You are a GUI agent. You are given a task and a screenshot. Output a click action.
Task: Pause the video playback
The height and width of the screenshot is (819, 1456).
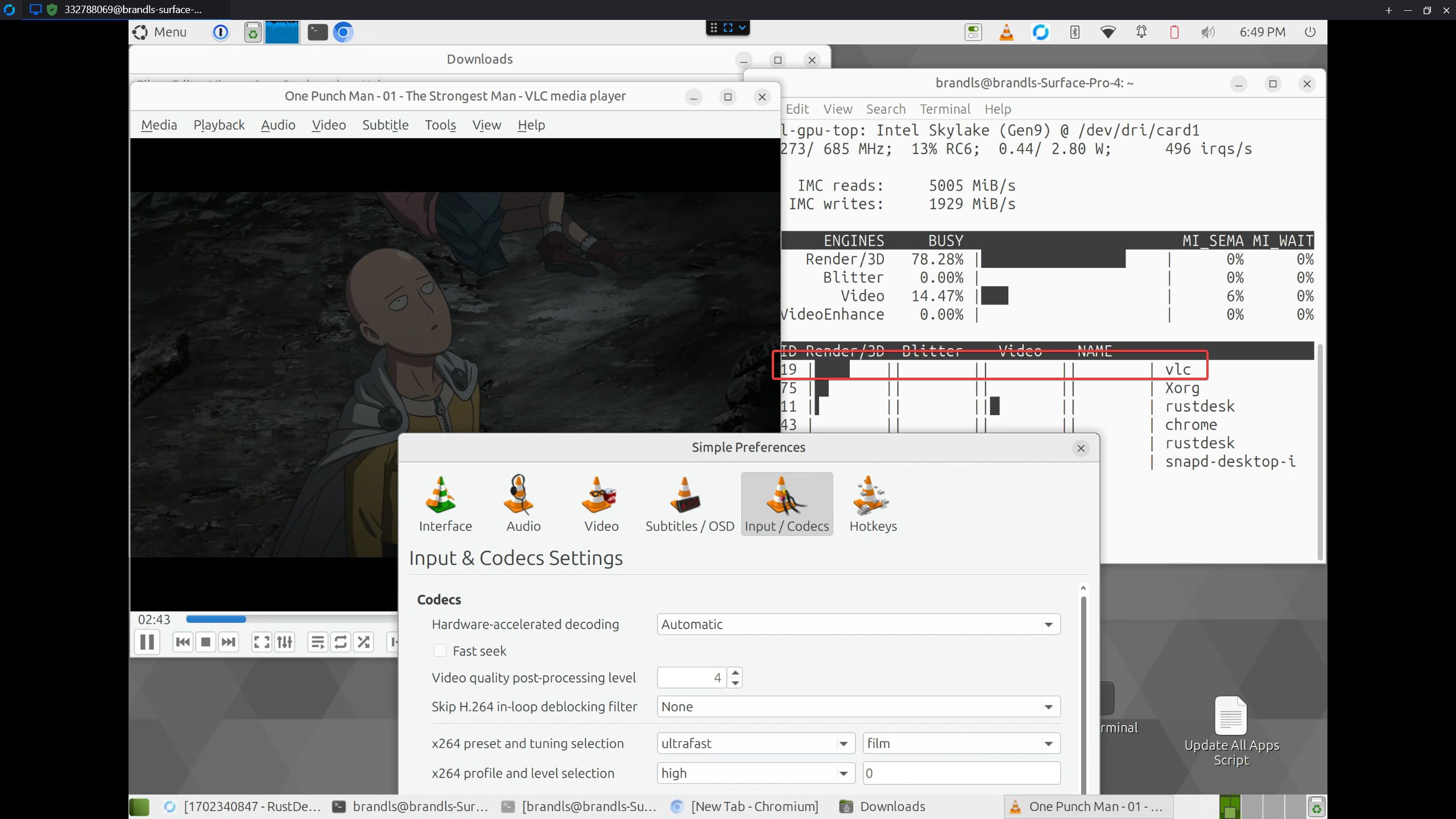(147, 642)
